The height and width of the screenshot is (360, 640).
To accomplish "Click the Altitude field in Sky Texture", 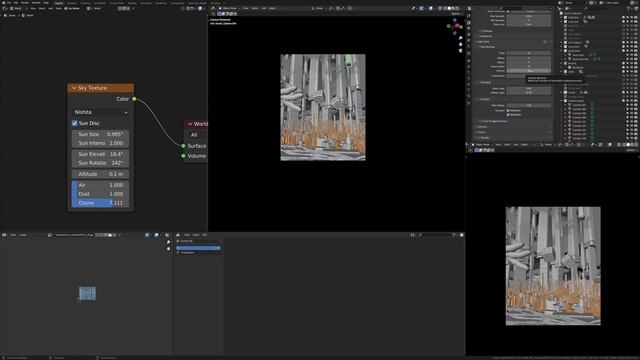I will click(100, 174).
